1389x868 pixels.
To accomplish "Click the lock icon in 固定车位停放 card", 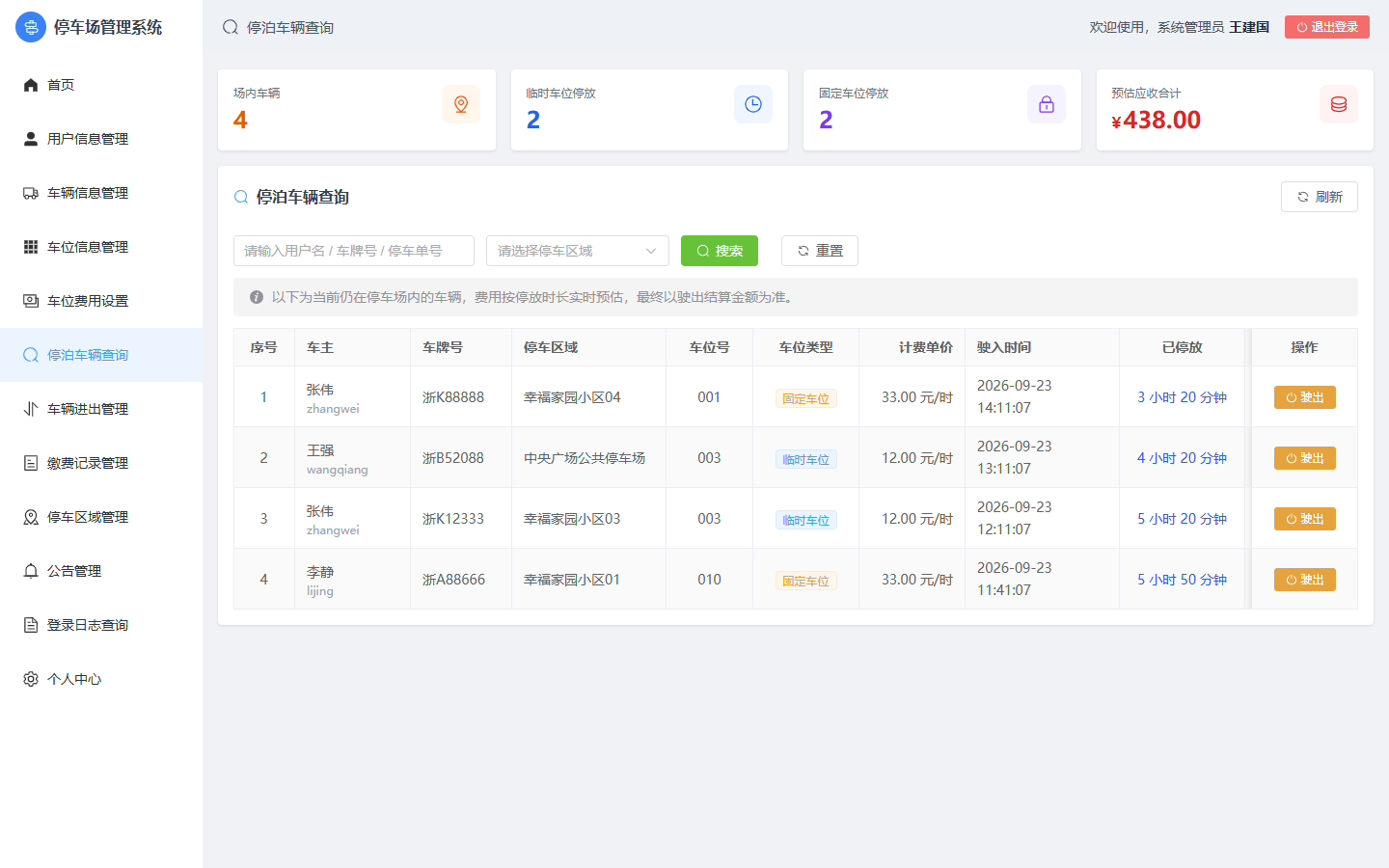I will pos(1047,104).
